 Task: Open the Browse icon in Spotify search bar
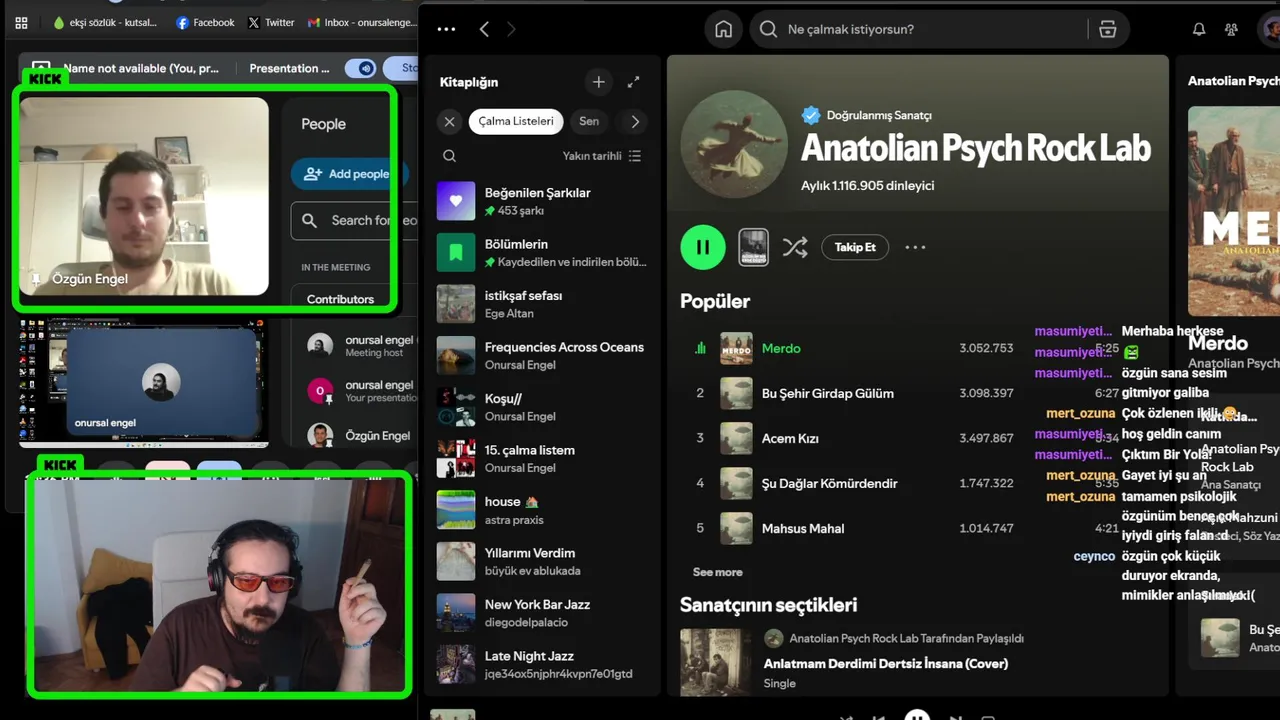pos(1107,29)
